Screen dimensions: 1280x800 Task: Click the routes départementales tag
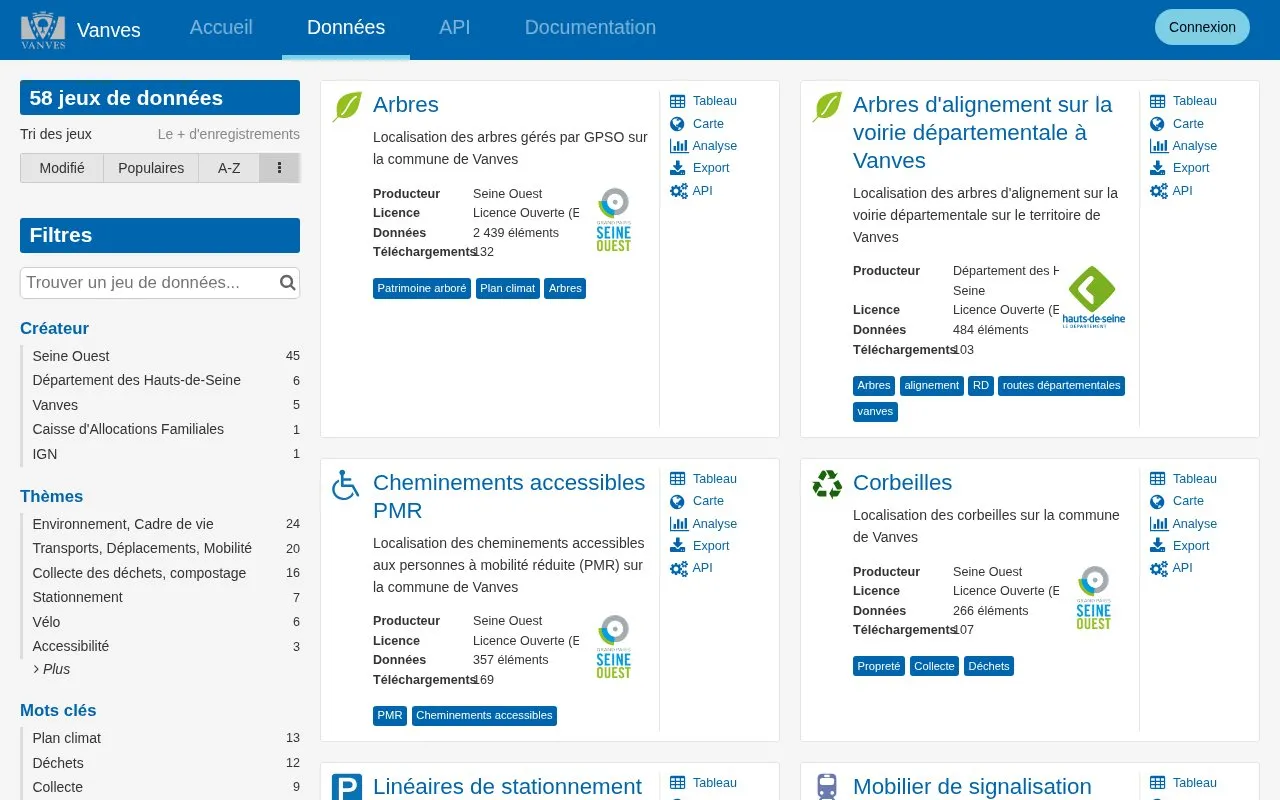1061,386
